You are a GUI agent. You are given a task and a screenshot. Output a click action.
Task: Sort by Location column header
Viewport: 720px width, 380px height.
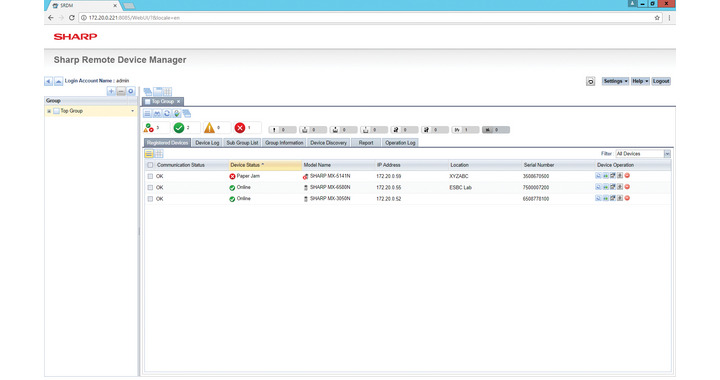[x=485, y=165]
